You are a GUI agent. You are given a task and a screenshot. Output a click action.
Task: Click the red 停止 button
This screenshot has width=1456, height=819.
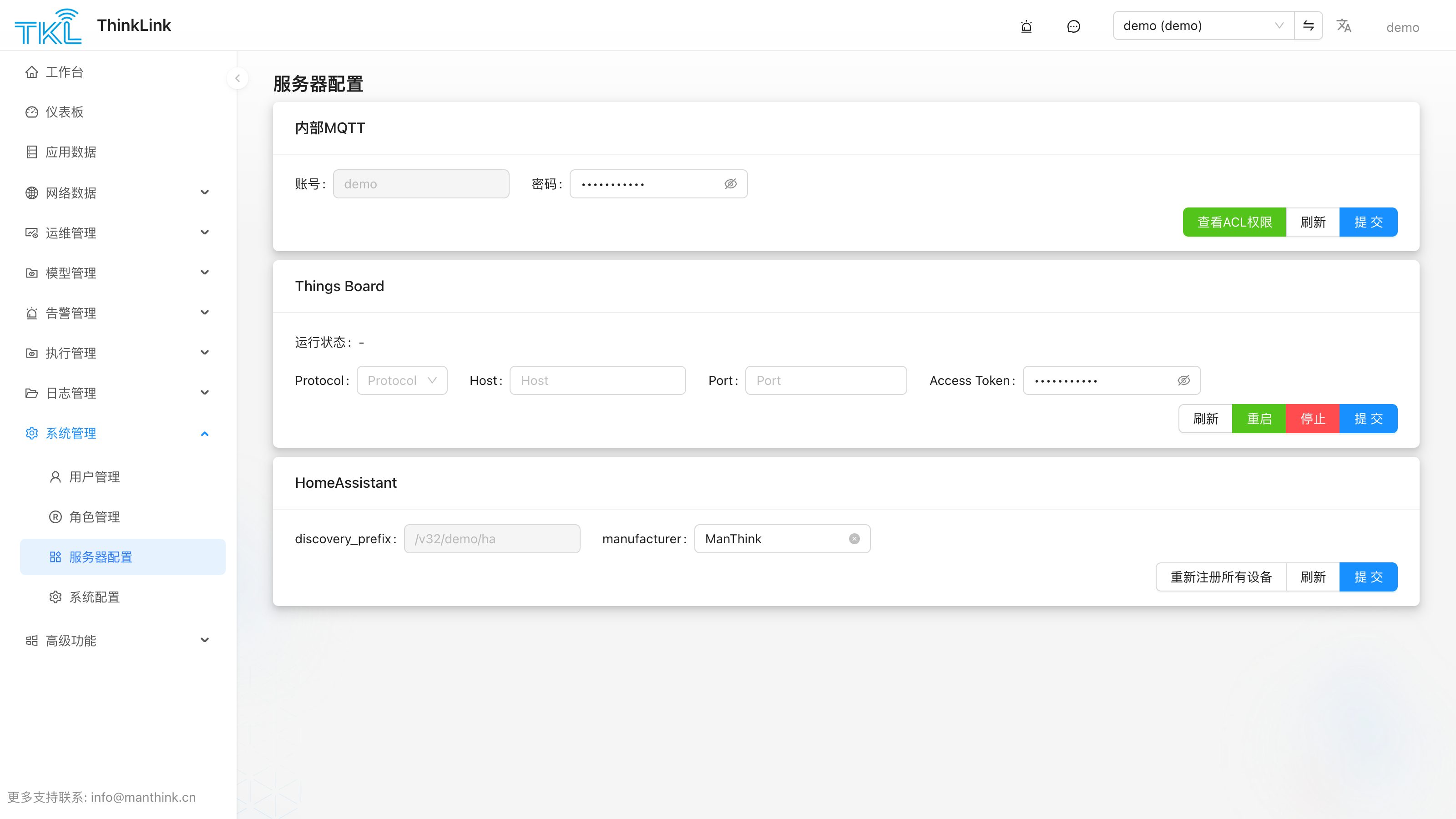coord(1312,419)
